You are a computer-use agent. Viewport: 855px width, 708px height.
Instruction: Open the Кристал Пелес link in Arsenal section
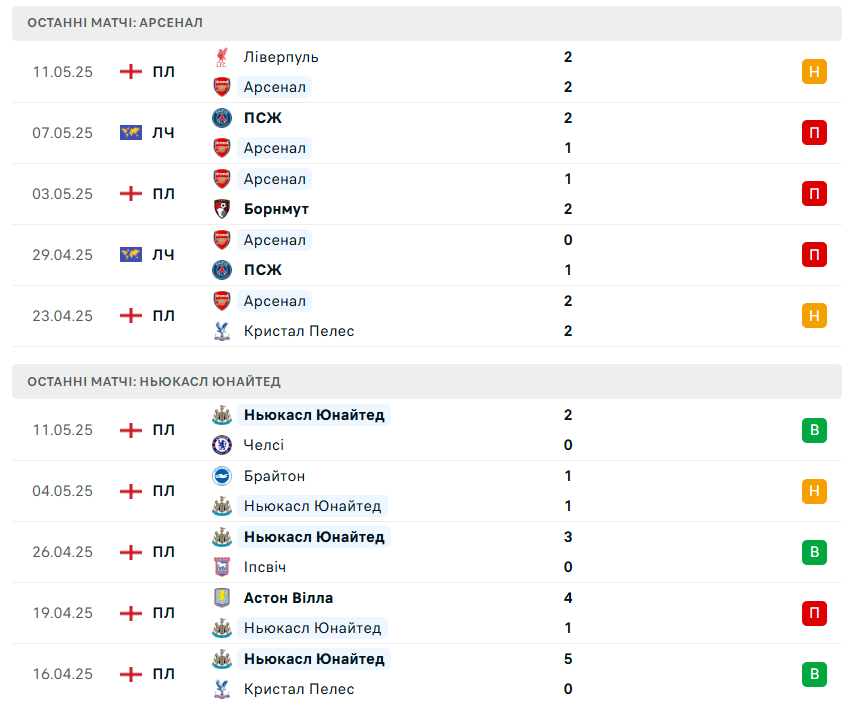tap(299, 331)
